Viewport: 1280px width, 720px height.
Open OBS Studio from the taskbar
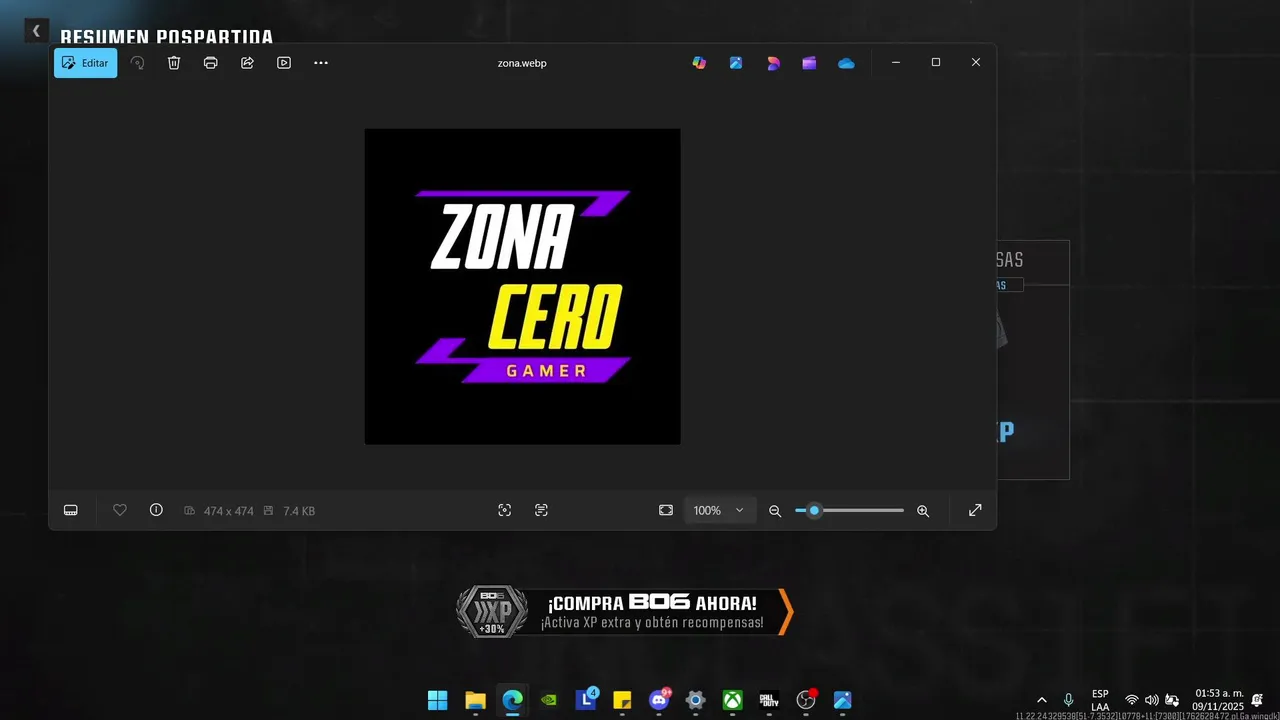[806, 700]
